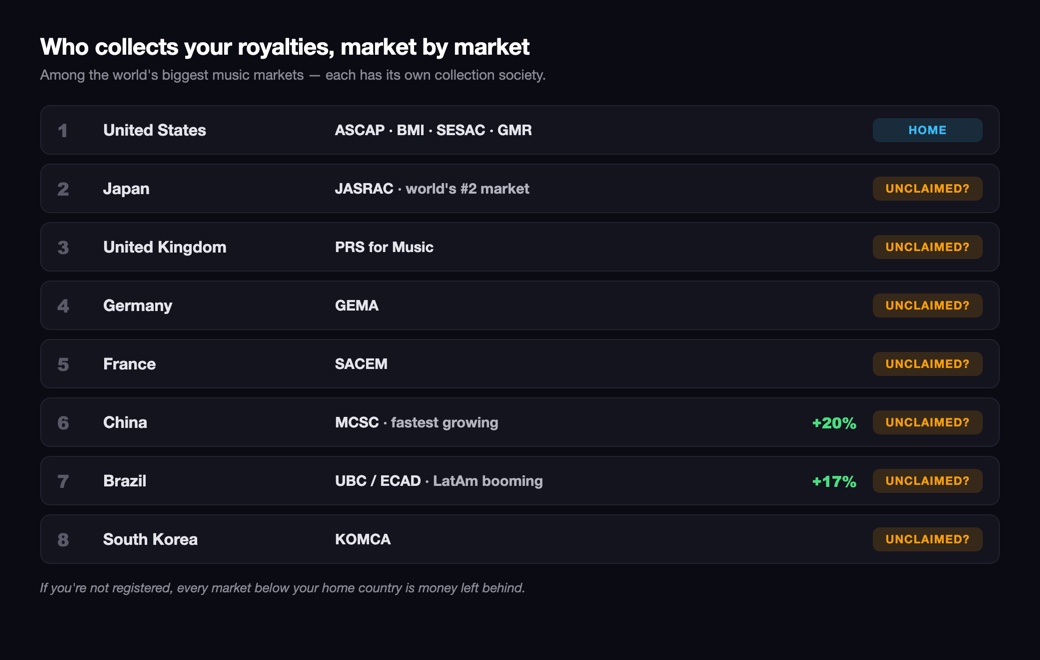Click rank number 4
Screen dimensions: 1040x660
point(63,306)
